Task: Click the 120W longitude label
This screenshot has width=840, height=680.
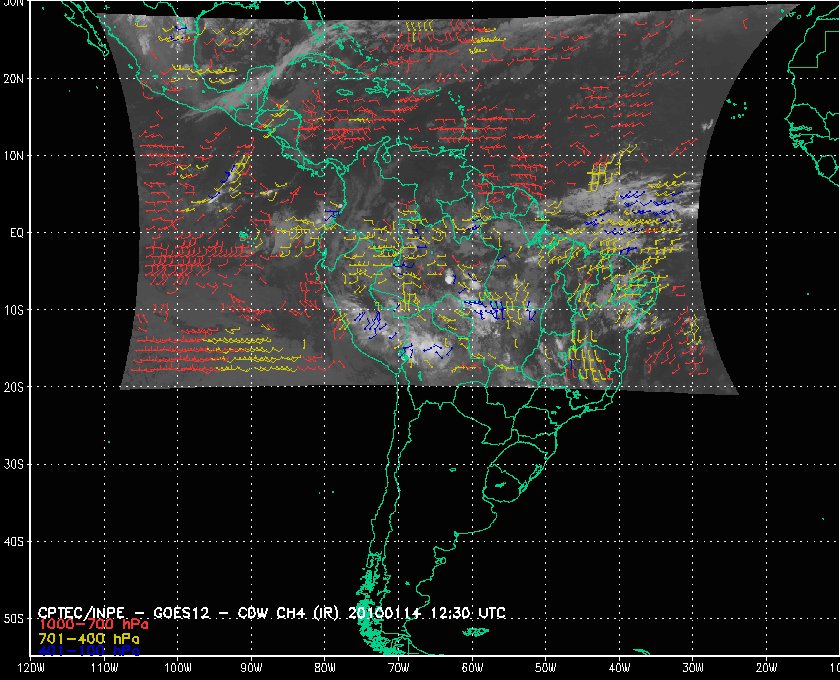Action: [31, 667]
